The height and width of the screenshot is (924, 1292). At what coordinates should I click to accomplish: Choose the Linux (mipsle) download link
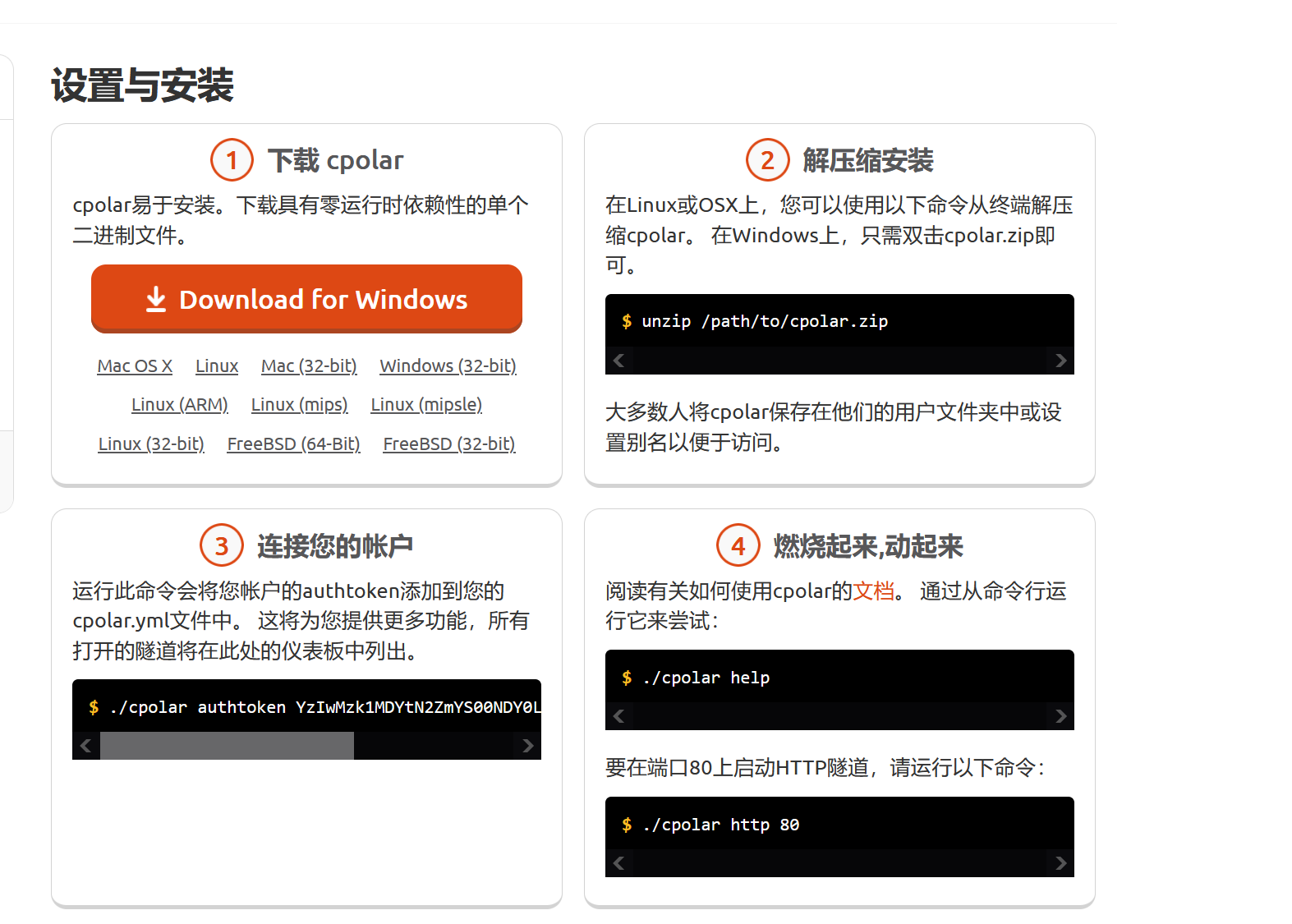point(426,405)
